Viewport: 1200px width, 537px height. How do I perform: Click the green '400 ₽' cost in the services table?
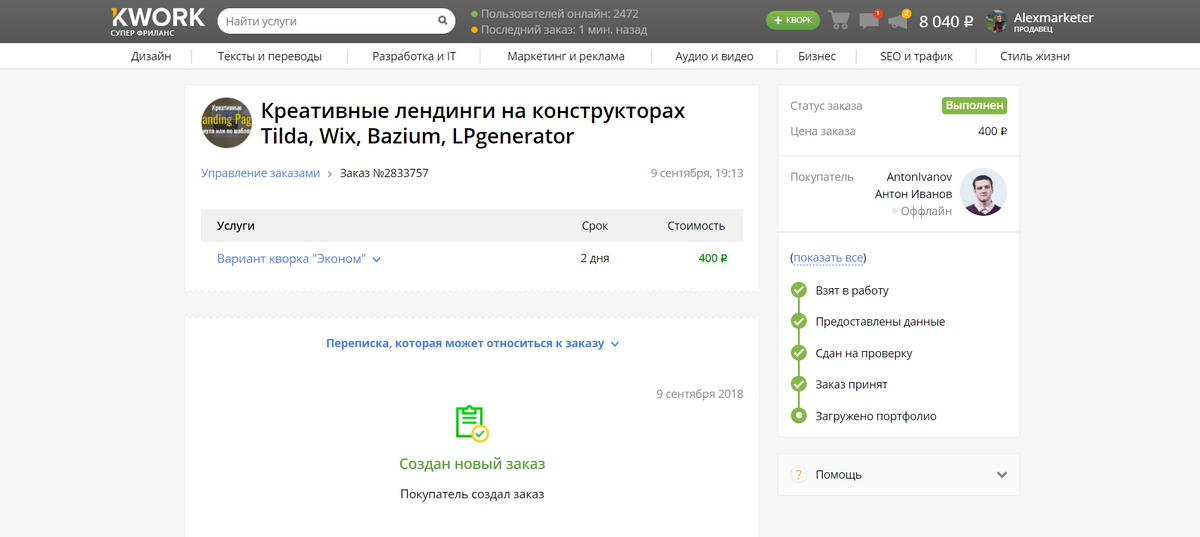point(712,258)
